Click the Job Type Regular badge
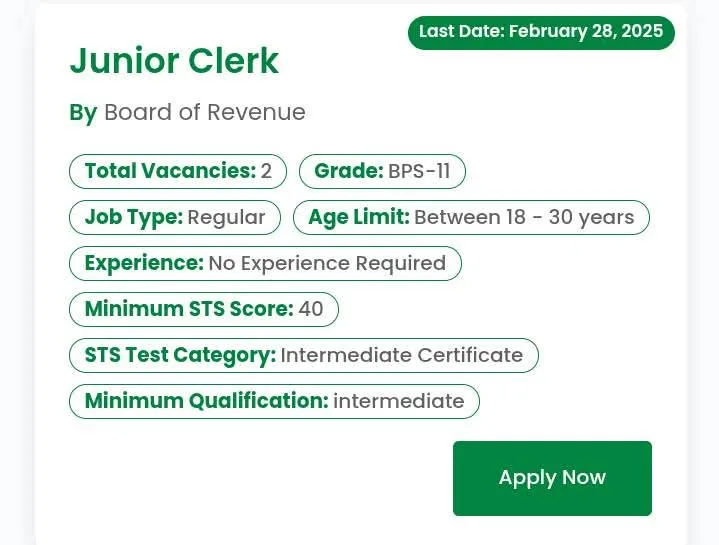This screenshot has height=545, width=719. point(174,217)
